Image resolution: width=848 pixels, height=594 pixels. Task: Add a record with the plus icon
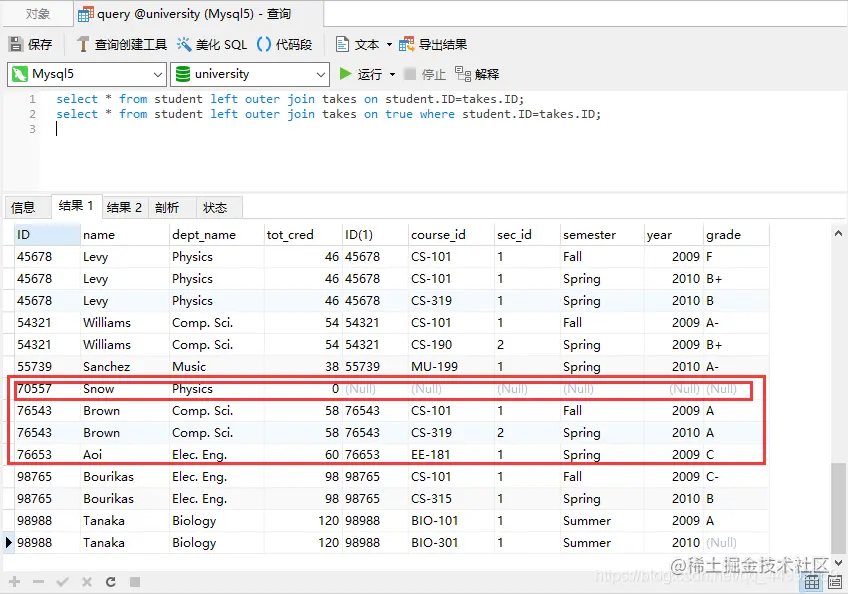(x=15, y=582)
